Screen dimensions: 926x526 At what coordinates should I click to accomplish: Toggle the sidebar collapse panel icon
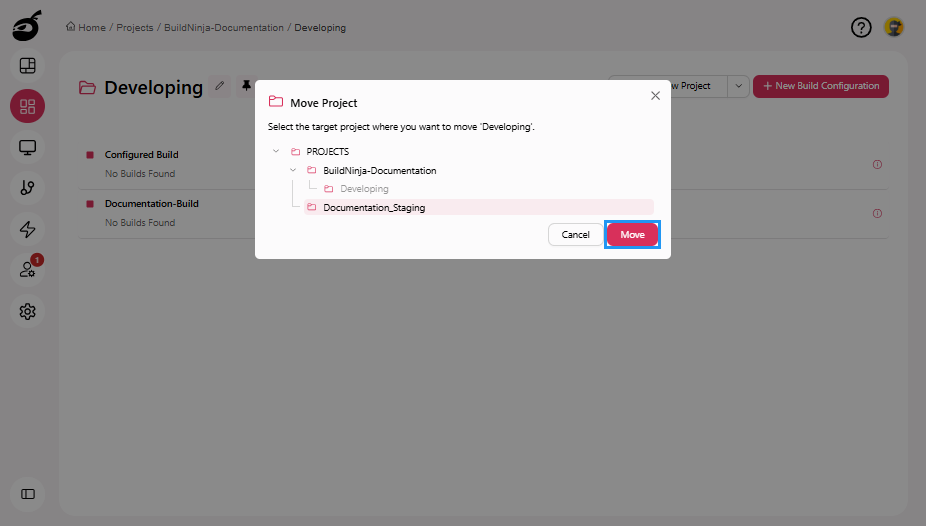click(x=27, y=493)
